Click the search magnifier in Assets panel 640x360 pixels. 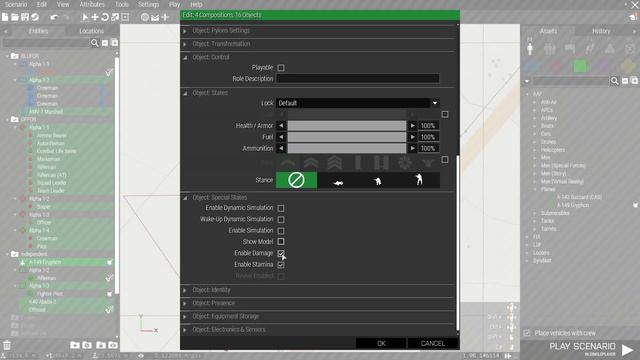(x=614, y=81)
